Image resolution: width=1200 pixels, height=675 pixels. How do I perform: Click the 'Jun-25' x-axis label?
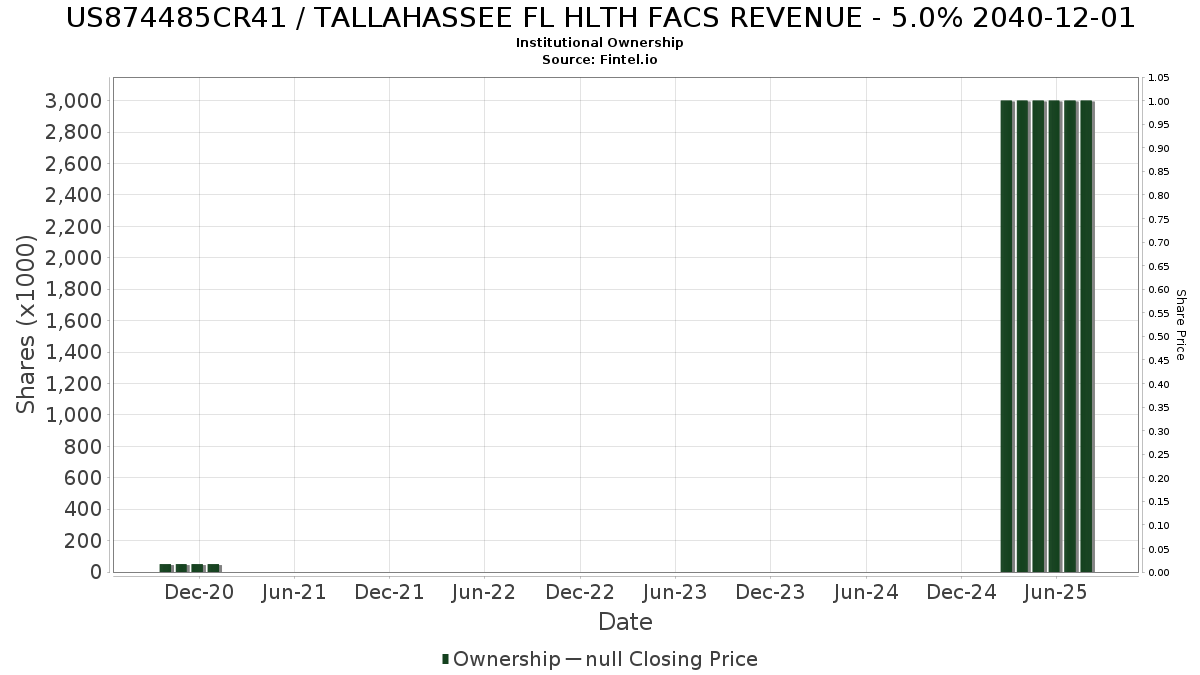[1056, 592]
